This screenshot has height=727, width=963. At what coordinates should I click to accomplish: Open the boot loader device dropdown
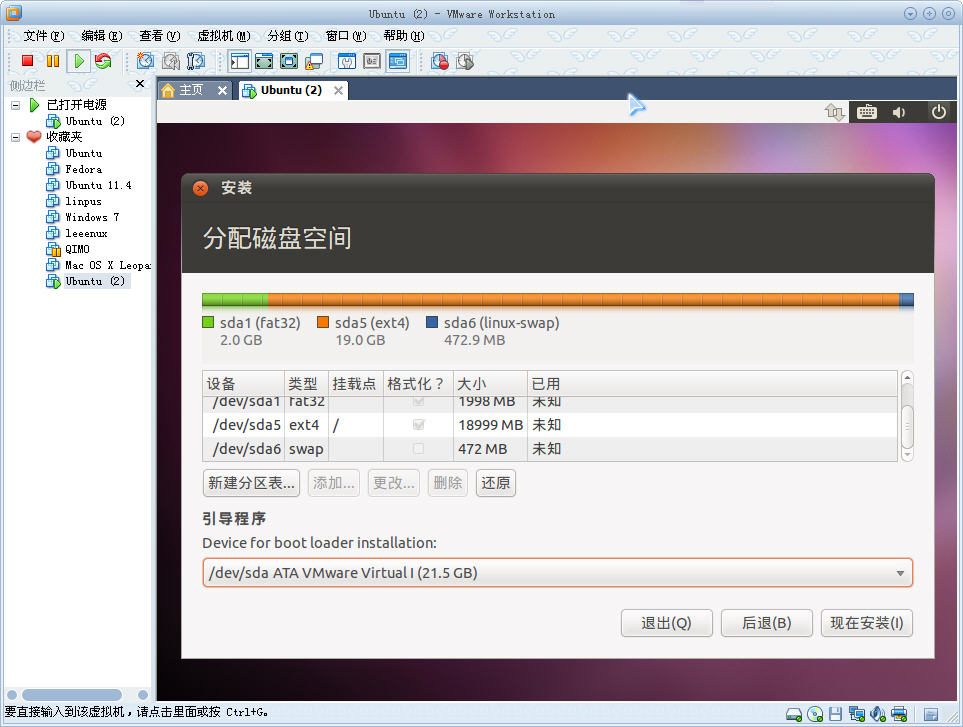557,573
